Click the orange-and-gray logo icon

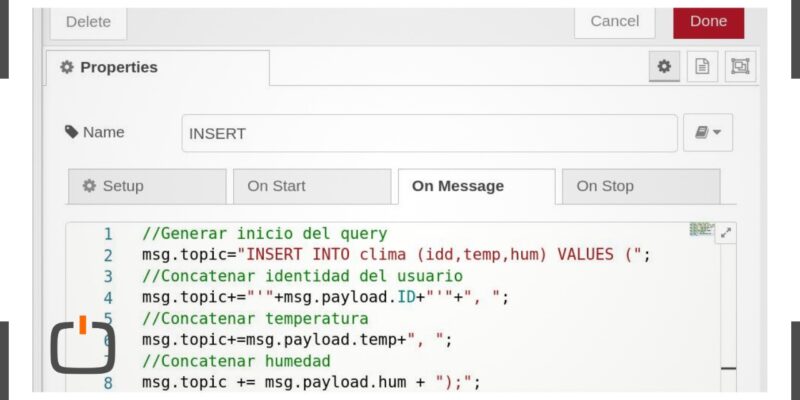(x=82, y=344)
